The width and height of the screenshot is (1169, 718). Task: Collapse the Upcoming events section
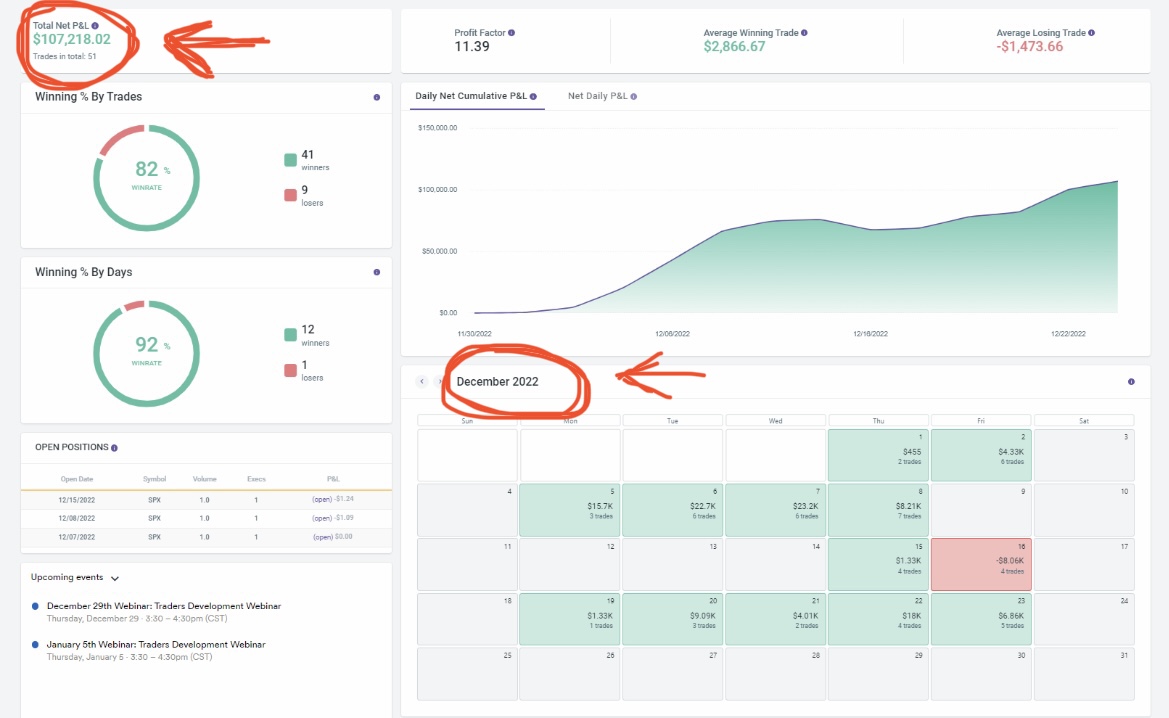point(115,578)
